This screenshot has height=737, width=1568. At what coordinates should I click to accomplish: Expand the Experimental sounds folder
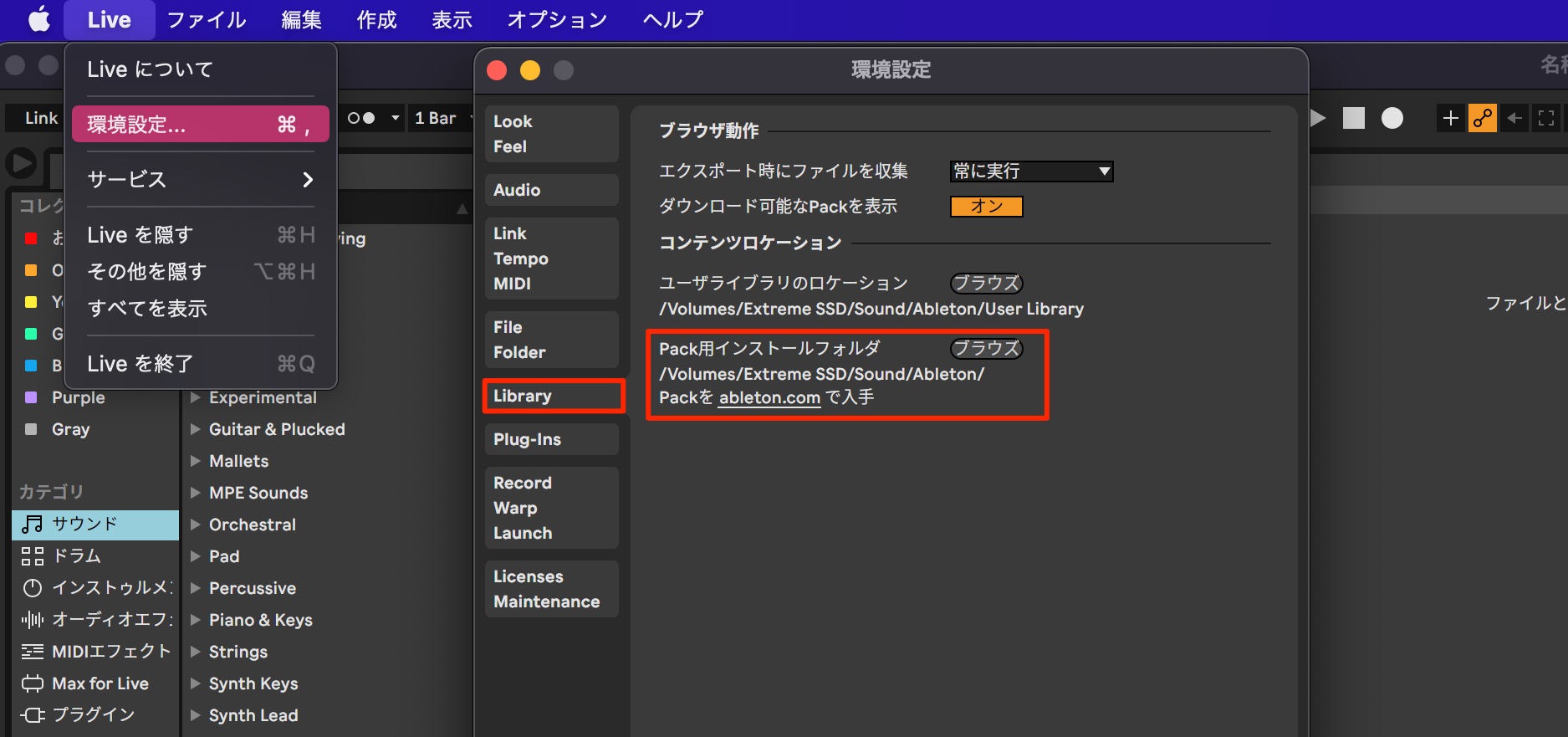pos(195,397)
